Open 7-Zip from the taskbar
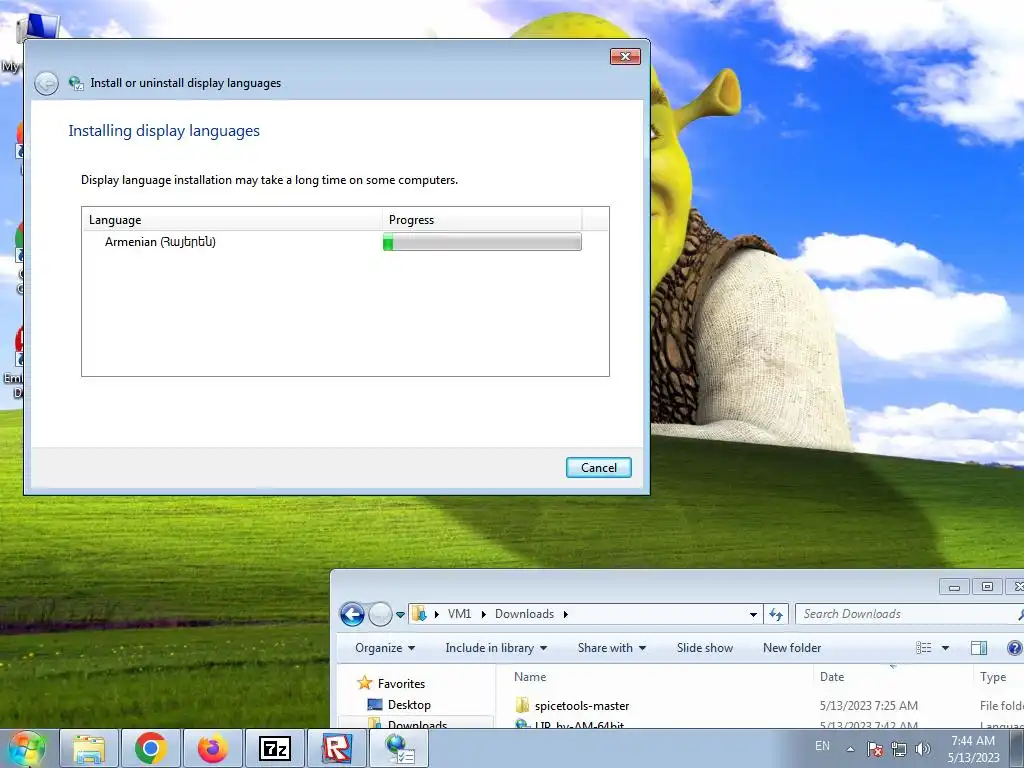Viewport: 1024px width, 768px height. coord(275,748)
